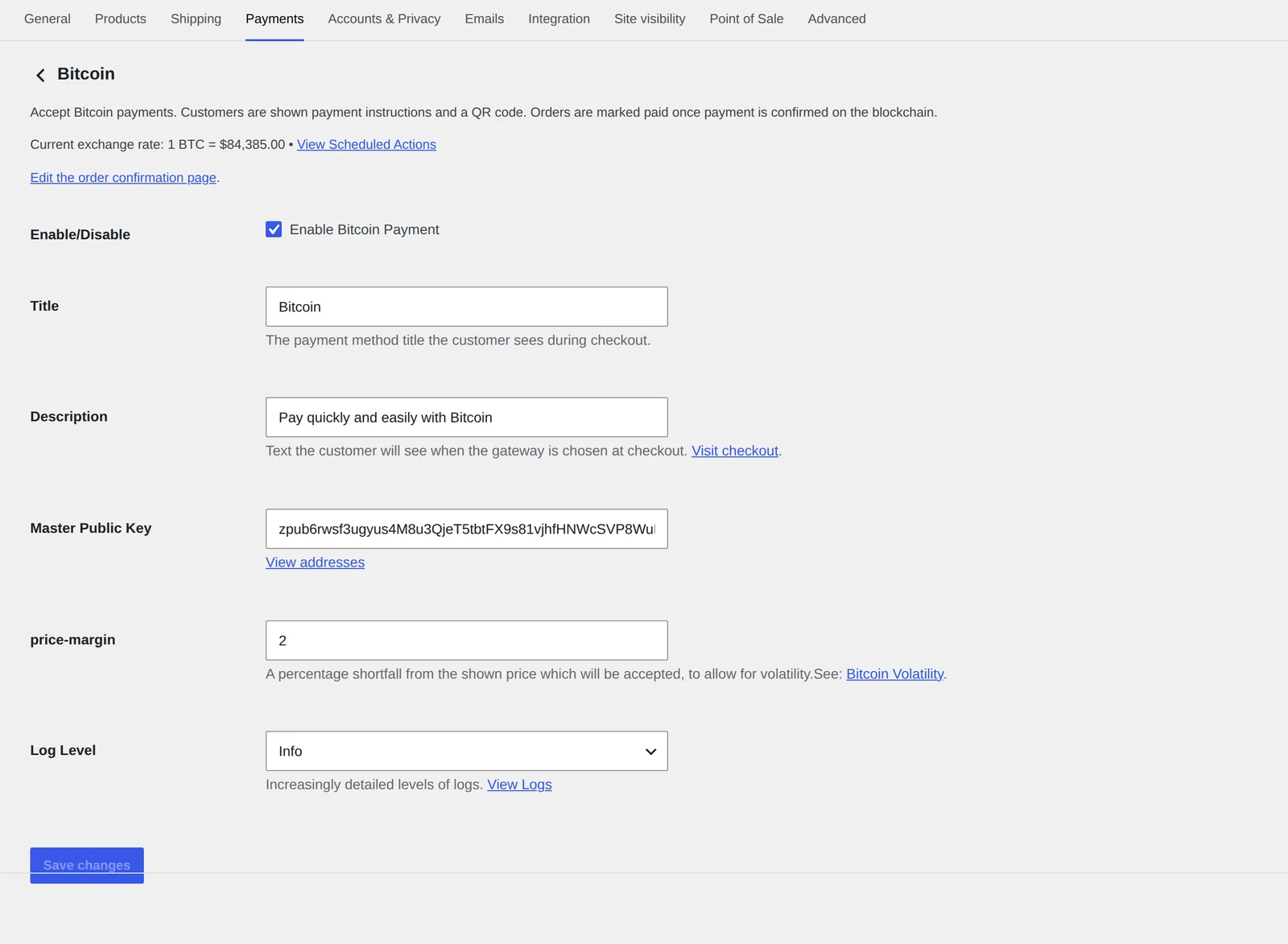Image resolution: width=1288 pixels, height=944 pixels.
Task: Select the Payments tab
Action: click(x=275, y=19)
